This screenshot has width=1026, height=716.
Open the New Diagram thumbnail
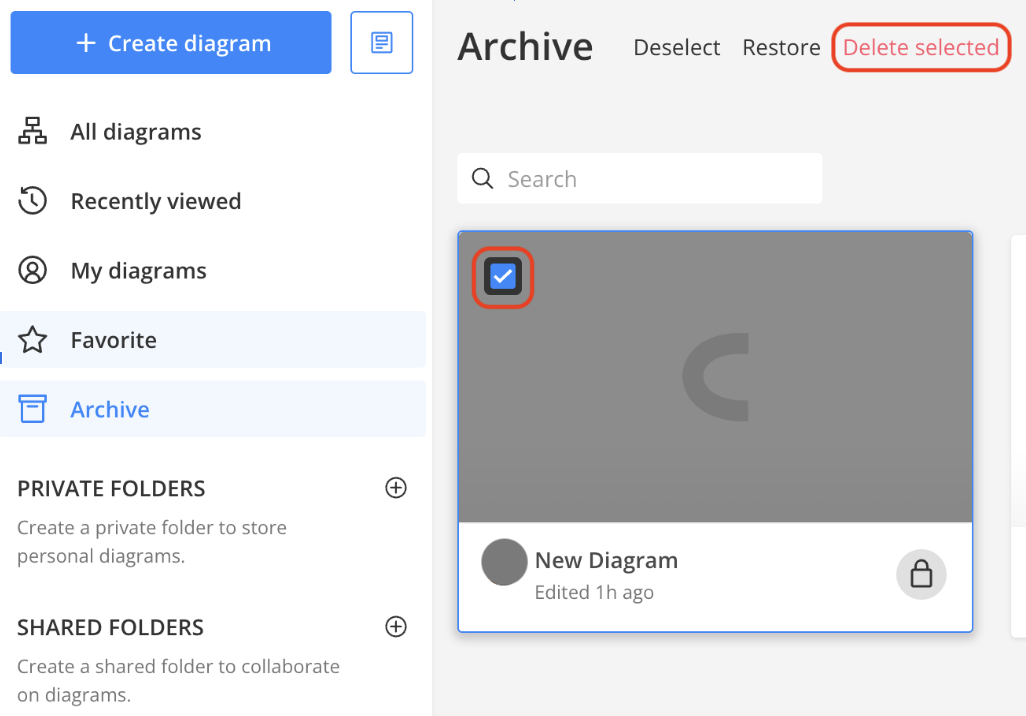(x=715, y=377)
